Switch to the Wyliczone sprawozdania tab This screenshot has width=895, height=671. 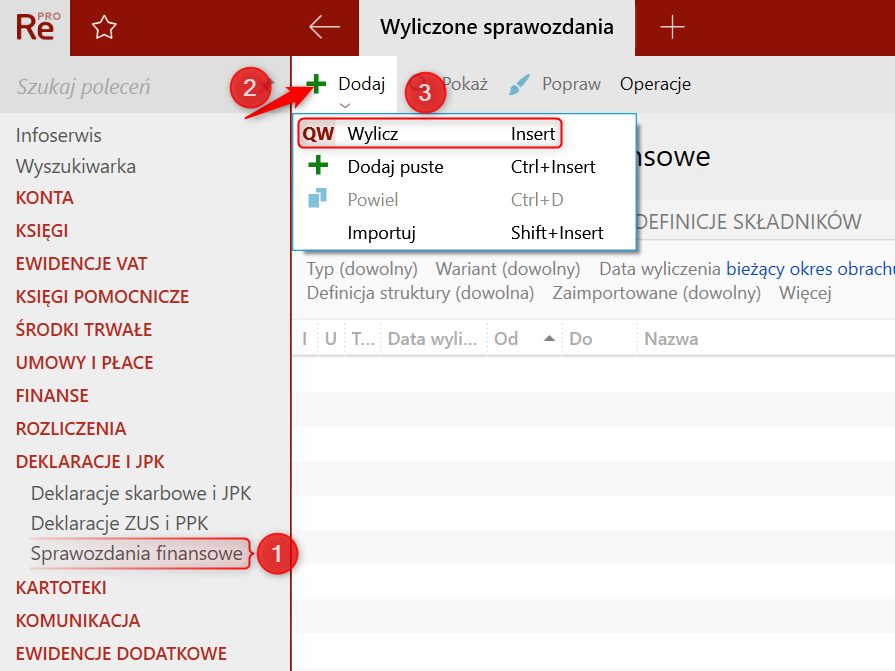497,27
